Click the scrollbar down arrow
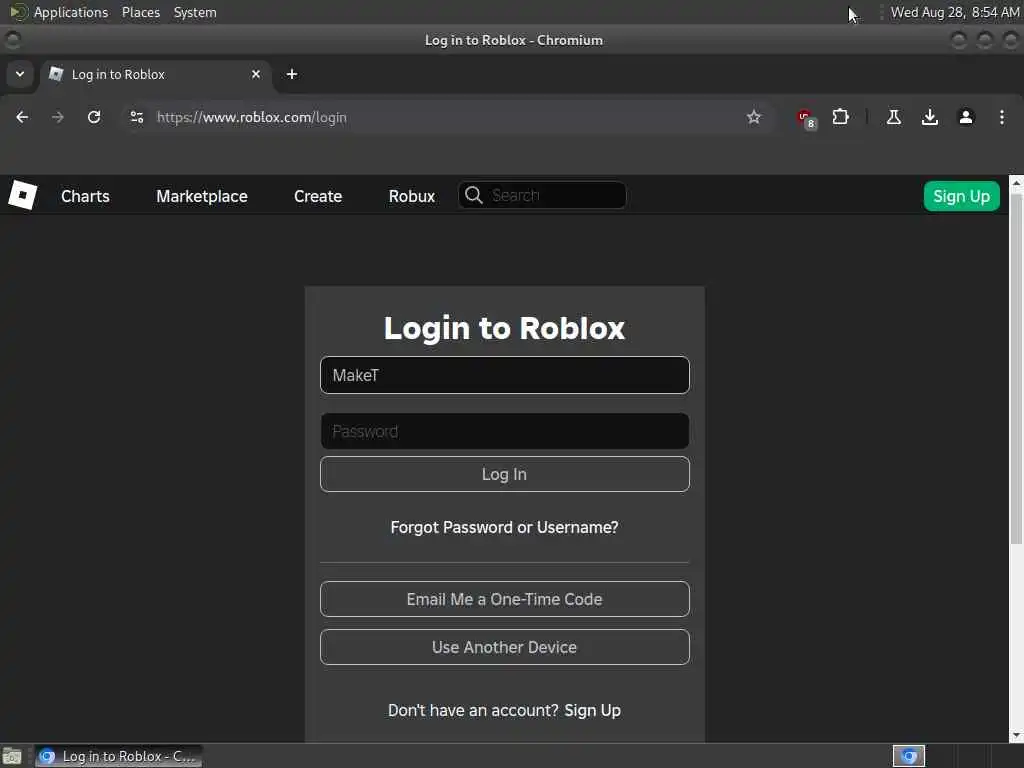This screenshot has width=1024, height=768. tap(1016, 736)
